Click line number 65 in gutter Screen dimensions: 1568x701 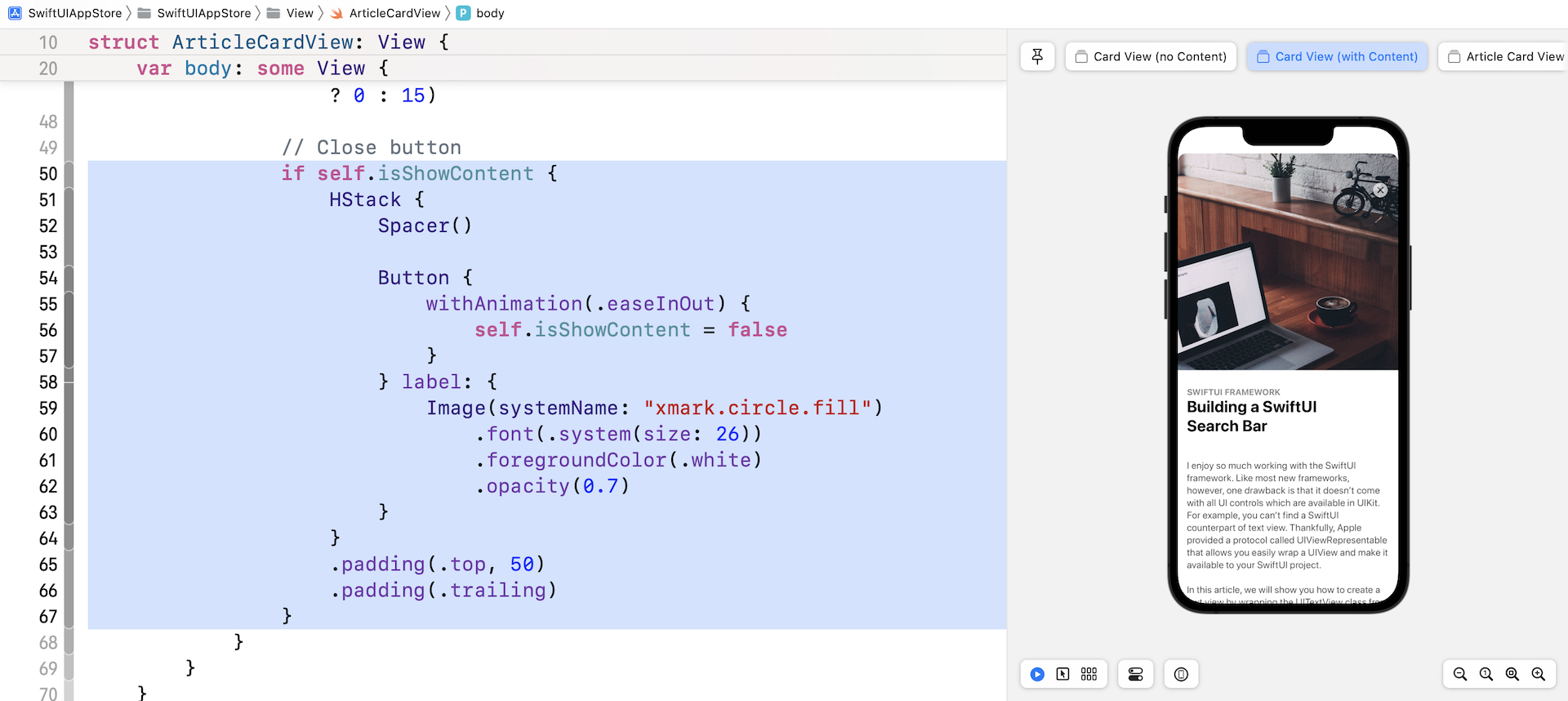48,565
